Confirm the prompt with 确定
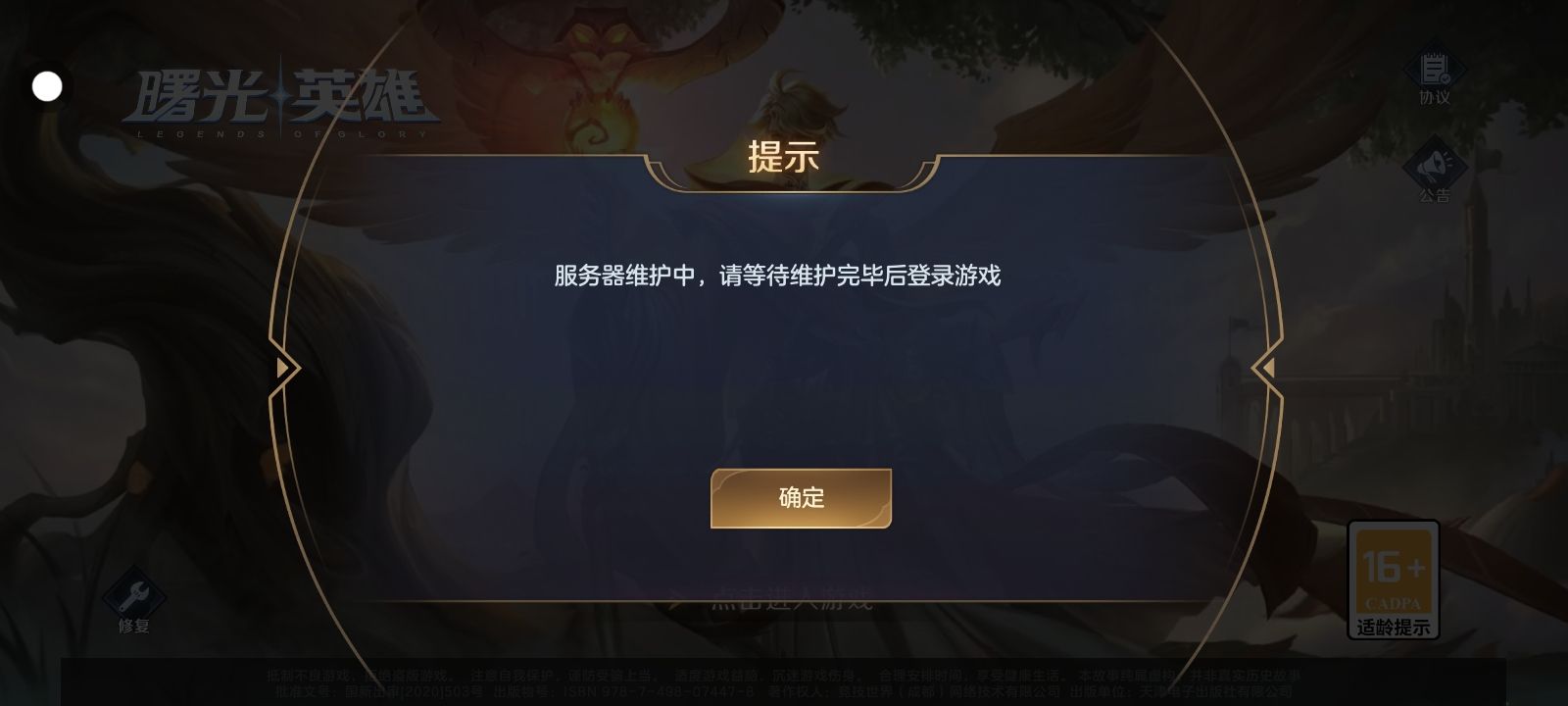The height and width of the screenshot is (706, 1568). tap(801, 498)
